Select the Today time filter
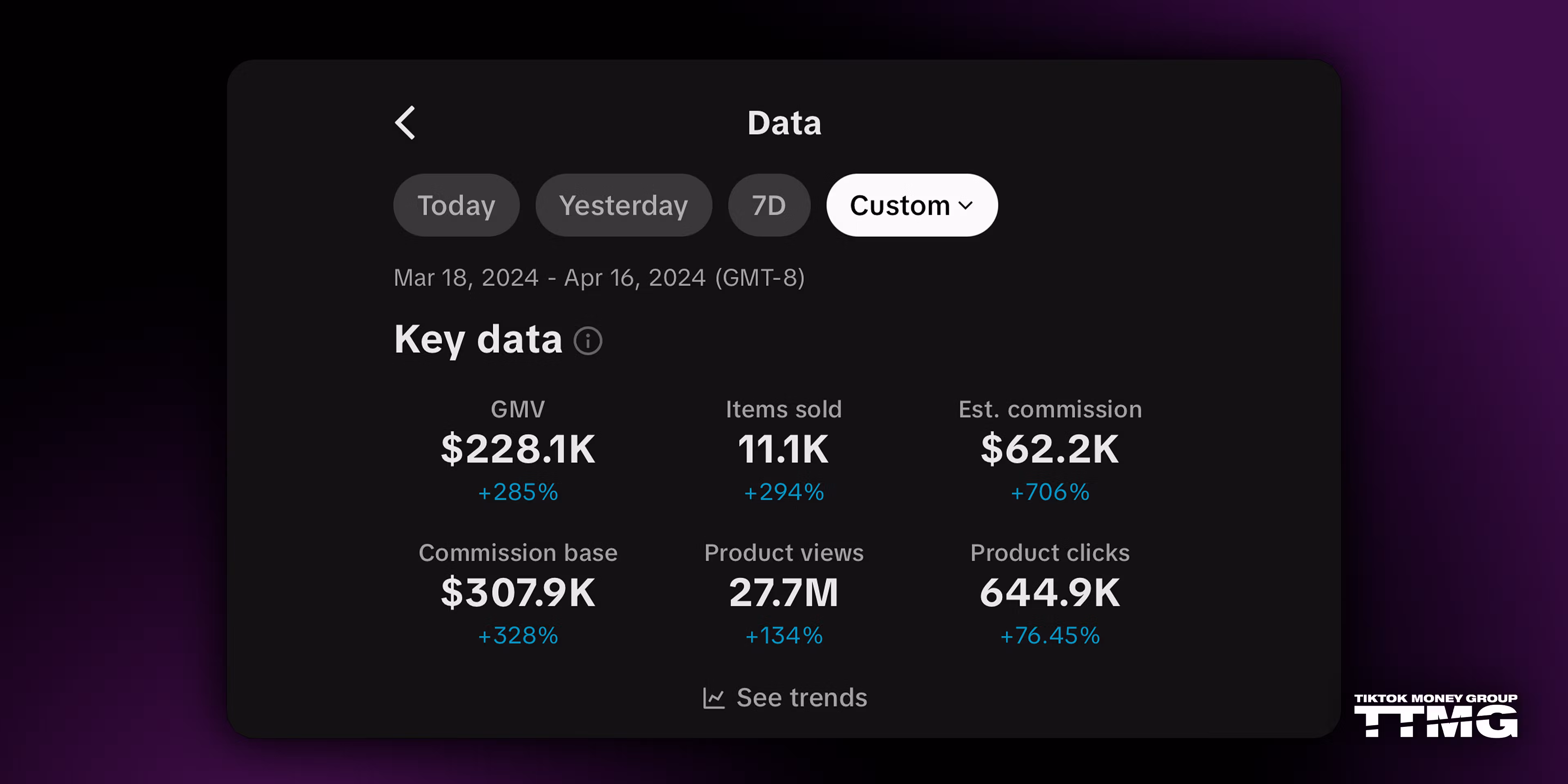The width and height of the screenshot is (1568, 784). [x=456, y=206]
